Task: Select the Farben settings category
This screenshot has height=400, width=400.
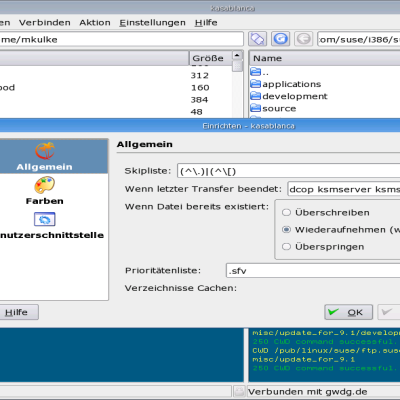Action: (x=44, y=191)
